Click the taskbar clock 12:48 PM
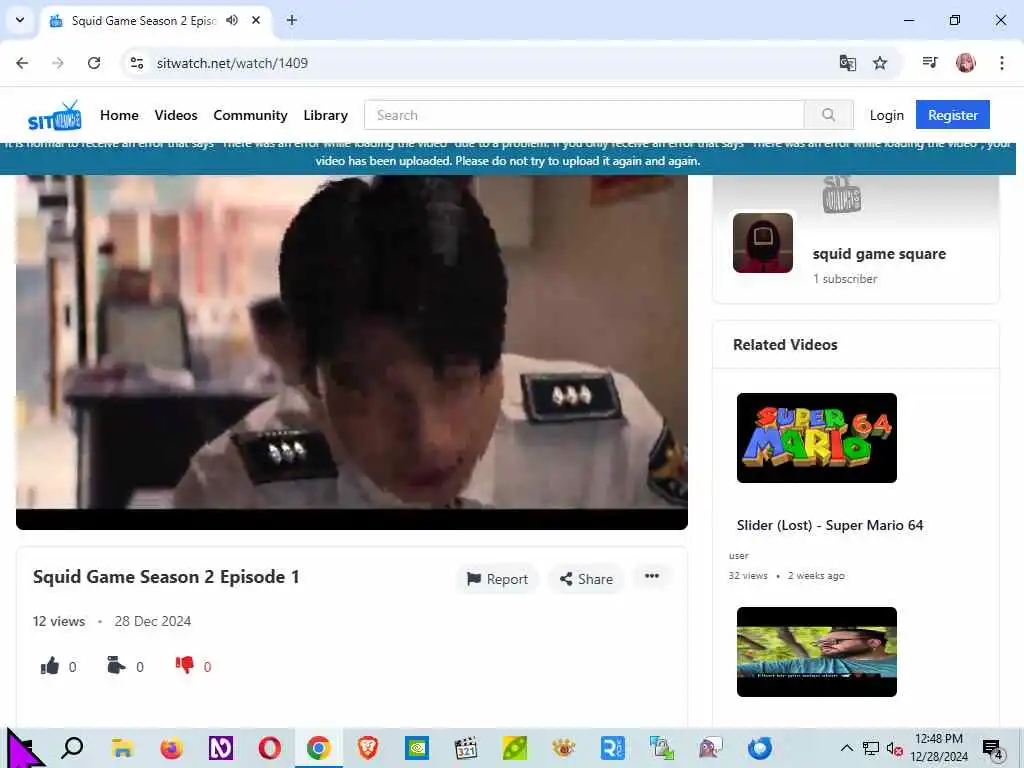This screenshot has height=768, width=1024. (x=938, y=739)
